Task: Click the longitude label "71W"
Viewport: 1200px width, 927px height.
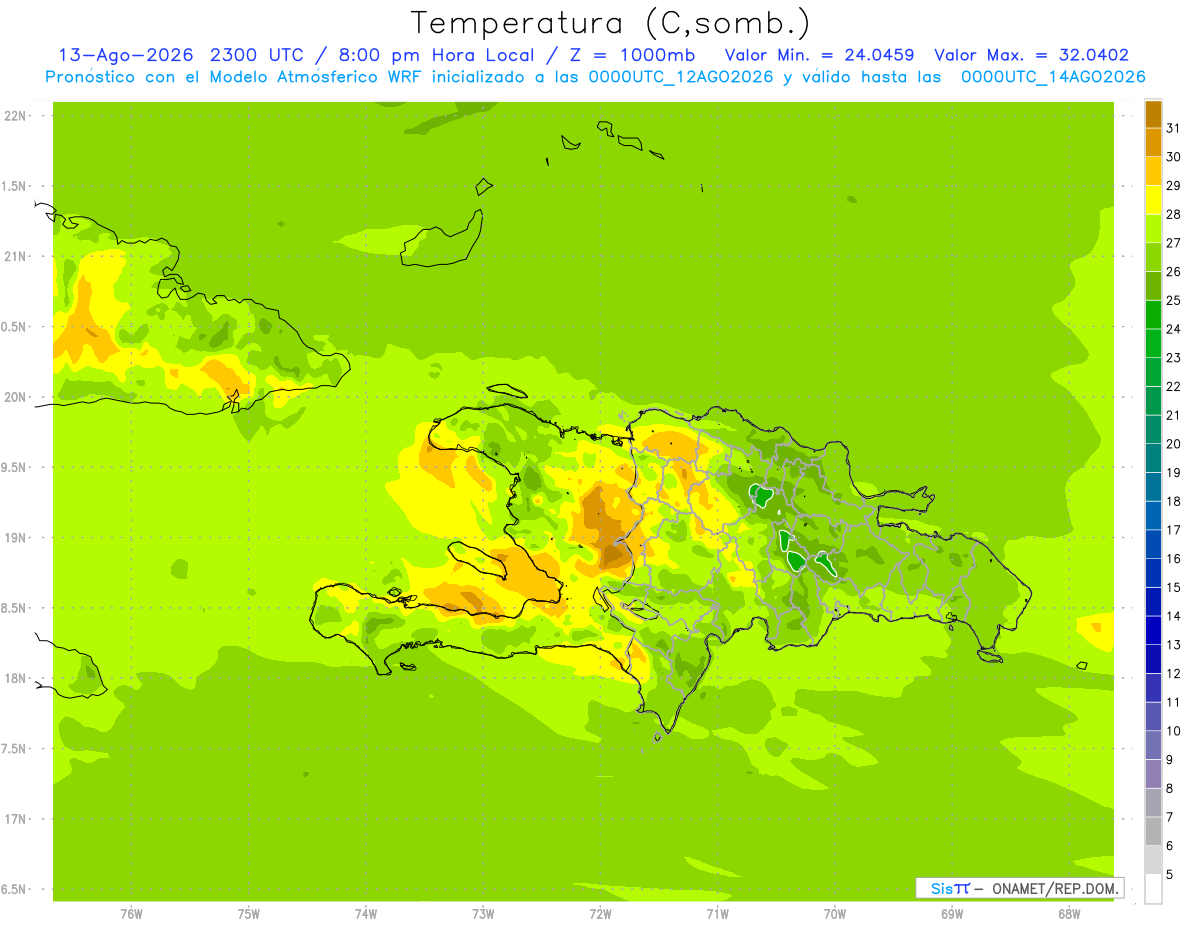Action: coord(717,913)
